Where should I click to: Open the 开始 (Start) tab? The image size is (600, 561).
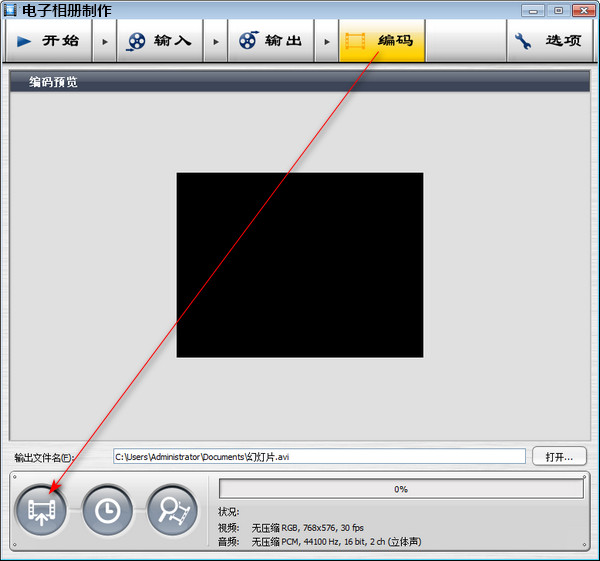click(48, 41)
